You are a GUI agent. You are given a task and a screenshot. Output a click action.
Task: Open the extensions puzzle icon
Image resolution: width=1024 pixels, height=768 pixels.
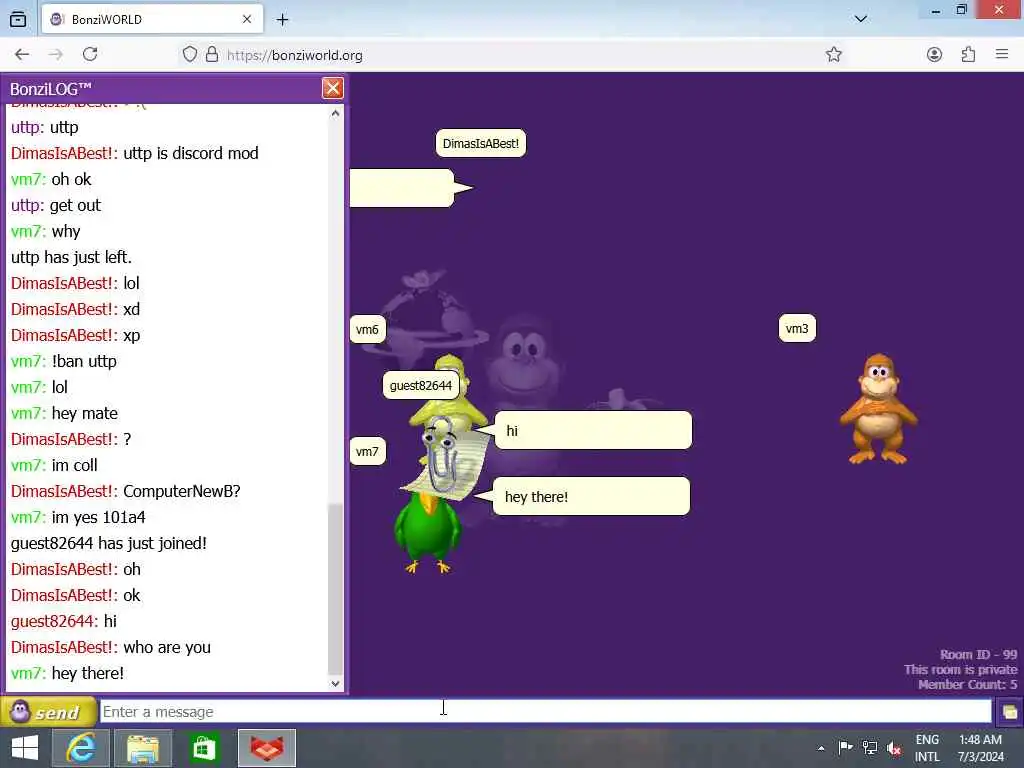[x=968, y=55]
